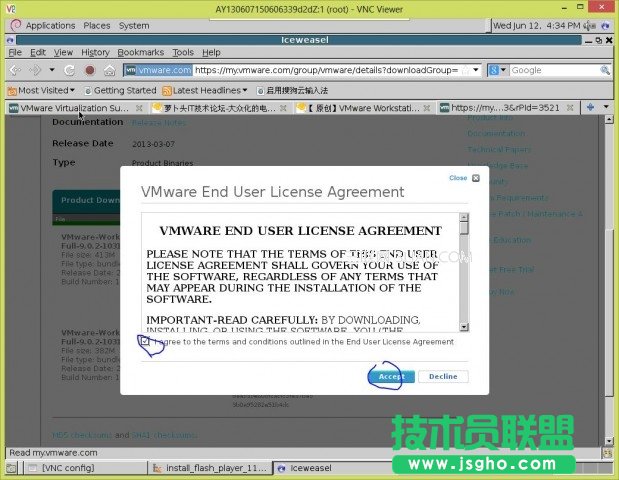
Task: Open the History menu
Action: click(x=95, y=52)
